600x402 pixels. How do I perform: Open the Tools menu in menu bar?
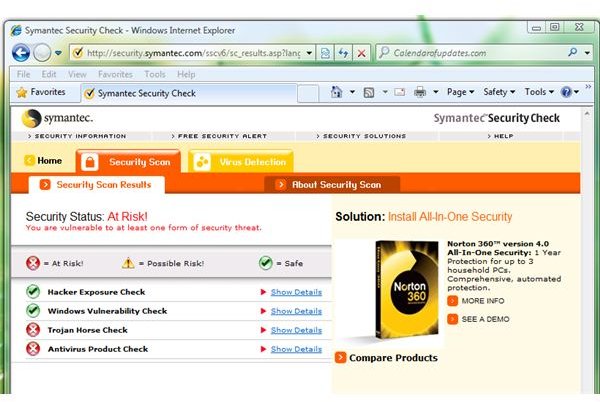[x=155, y=74]
